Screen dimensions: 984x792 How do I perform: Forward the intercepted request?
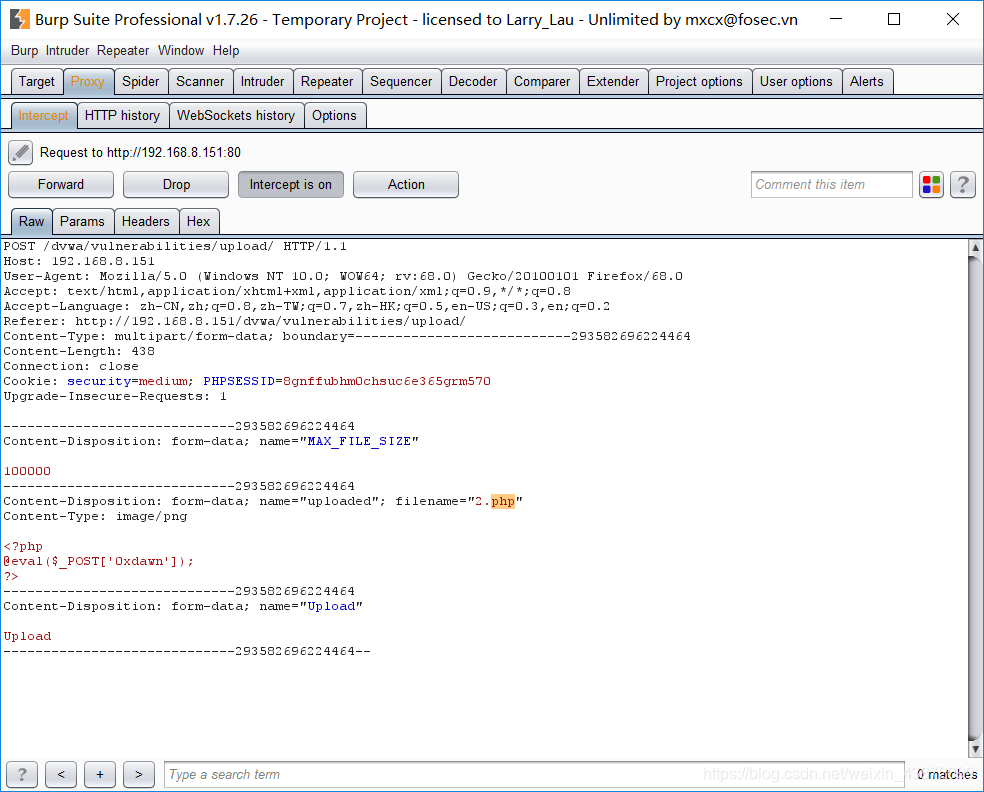point(61,185)
